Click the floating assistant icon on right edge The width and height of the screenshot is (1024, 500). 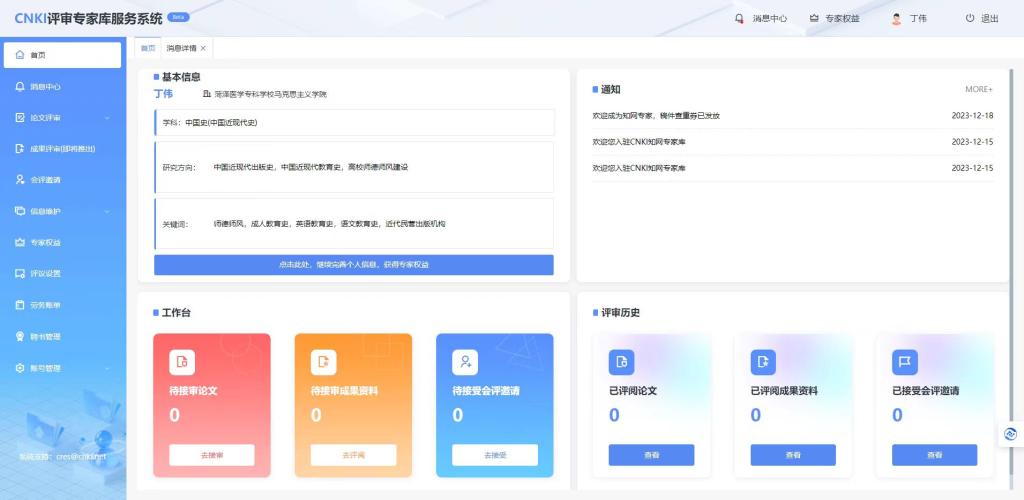coord(1010,433)
